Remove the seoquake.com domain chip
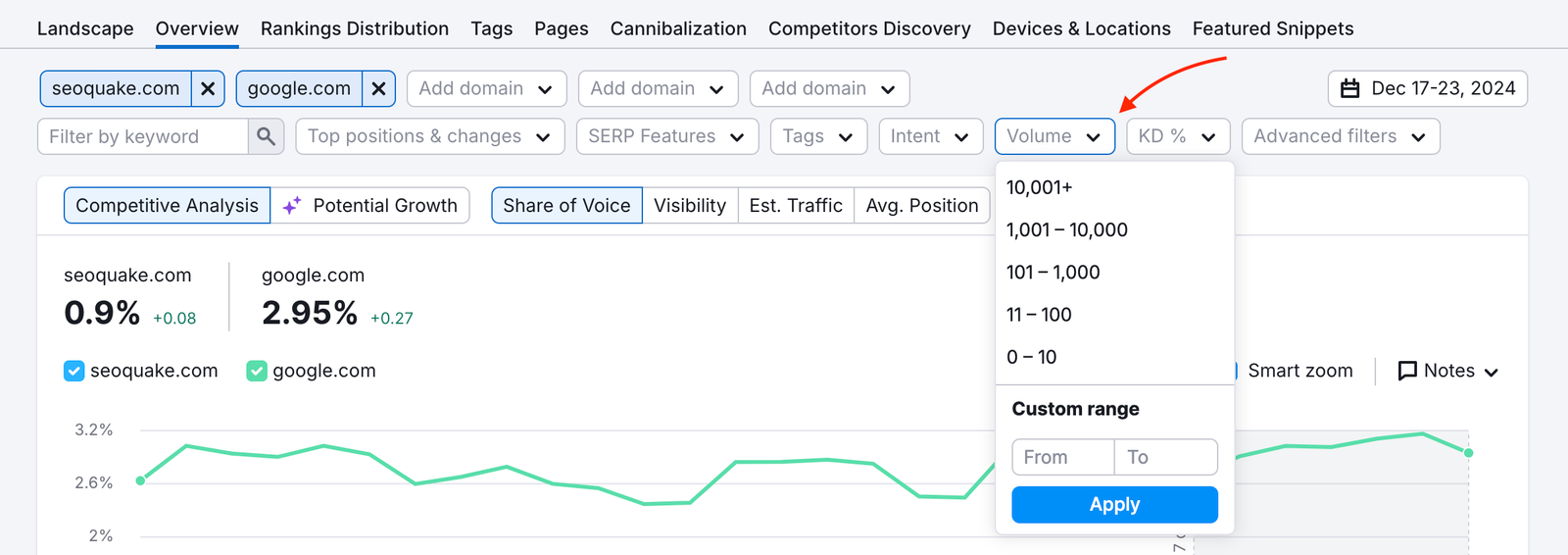This screenshot has width=1568, height=555. pyautogui.click(x=208, y=88)
